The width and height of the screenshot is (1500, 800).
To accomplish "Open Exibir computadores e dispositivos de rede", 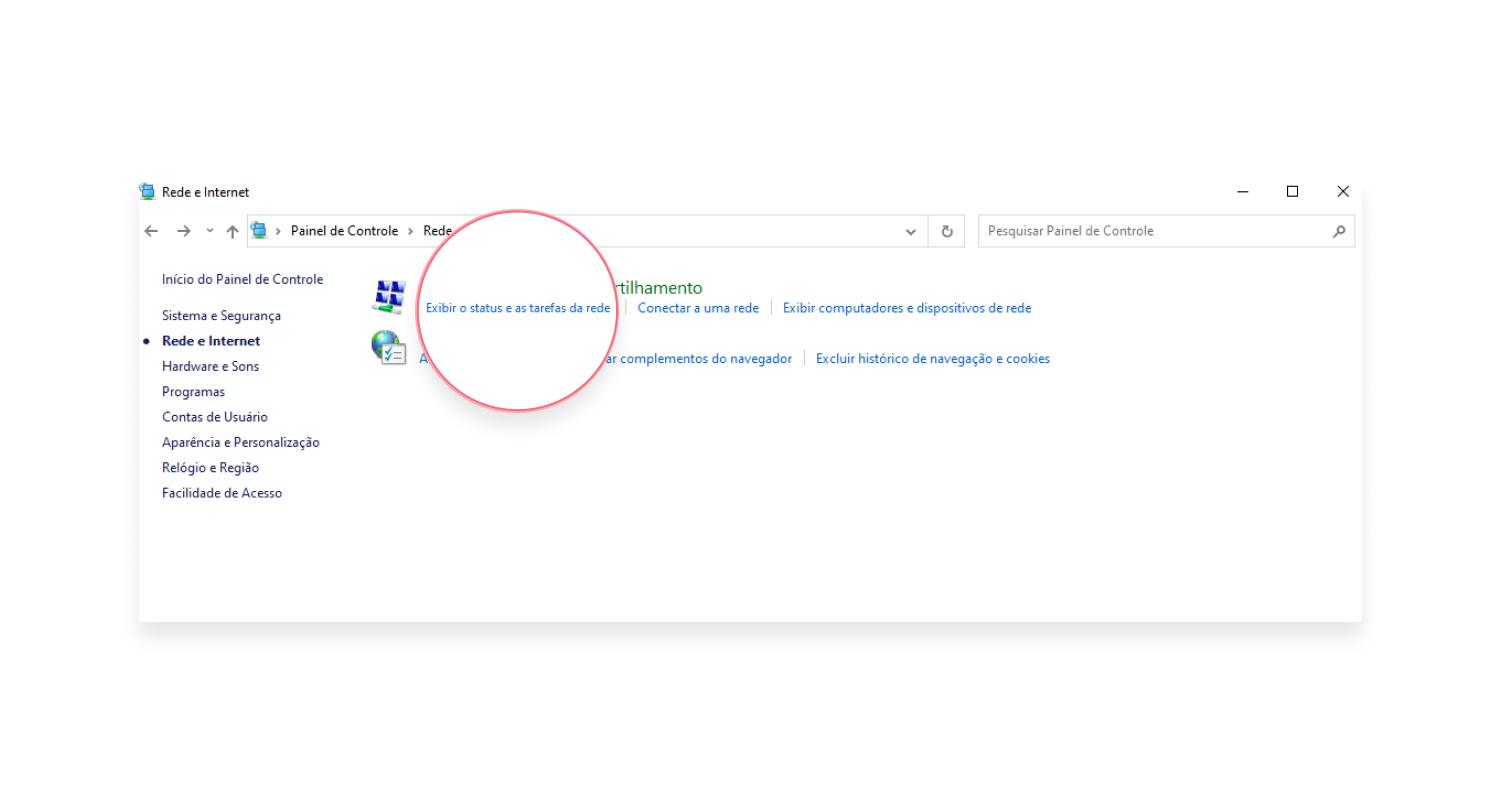I will pyautogui.click(x=907, y=308).
